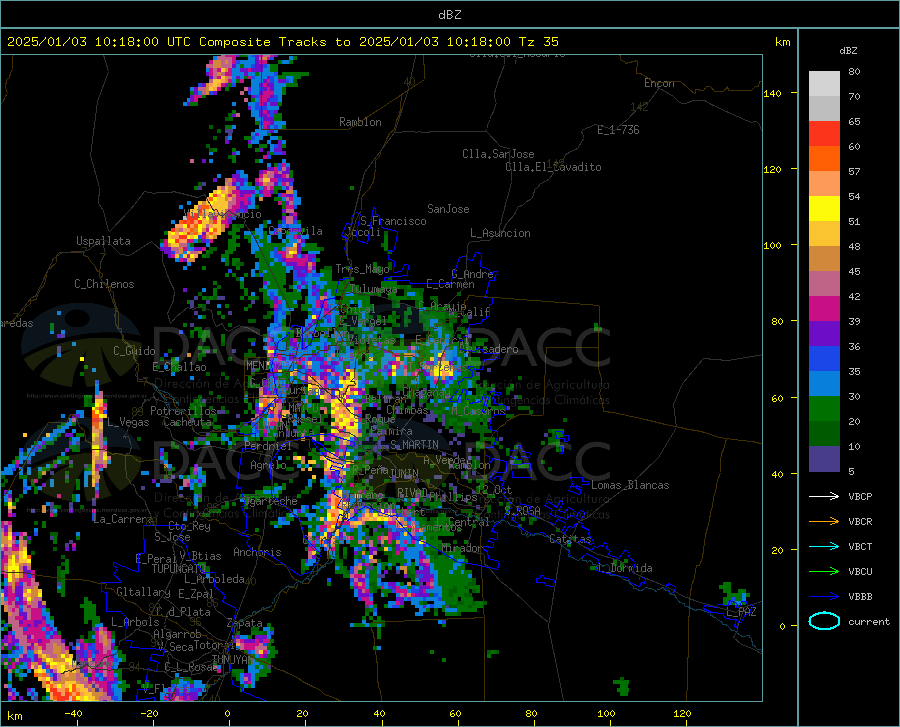The width and height of the screenshot is (900, 727).
Task: Select the cyan VBCT arrow icon
Action: (x=824, y=546)
